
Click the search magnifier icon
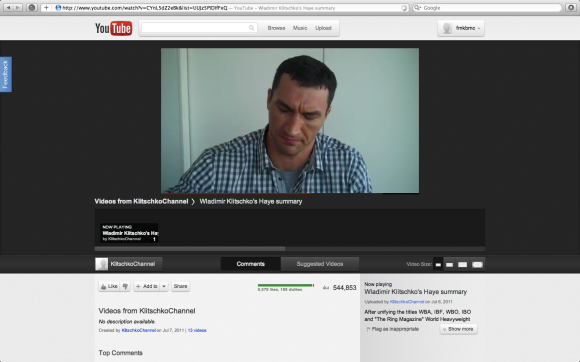tap(252, 28)
